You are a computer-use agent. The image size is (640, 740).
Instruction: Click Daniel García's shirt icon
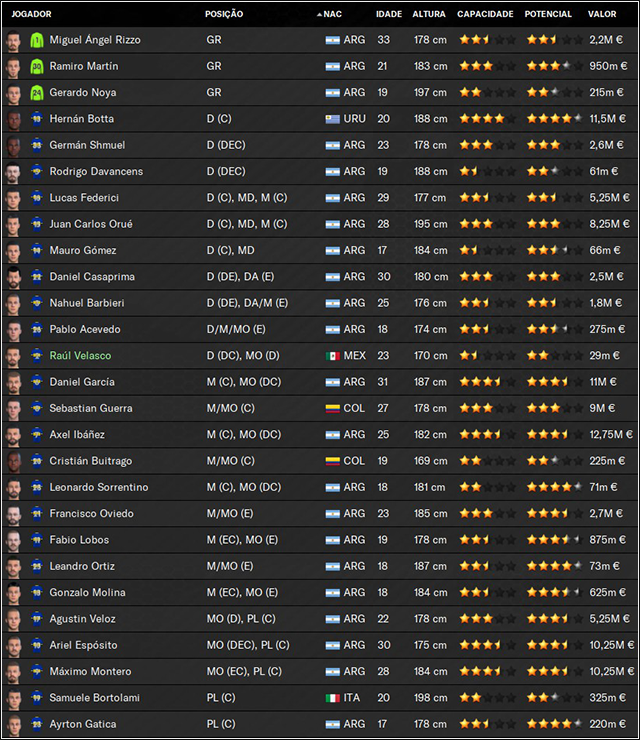click(x=37, y=382)
